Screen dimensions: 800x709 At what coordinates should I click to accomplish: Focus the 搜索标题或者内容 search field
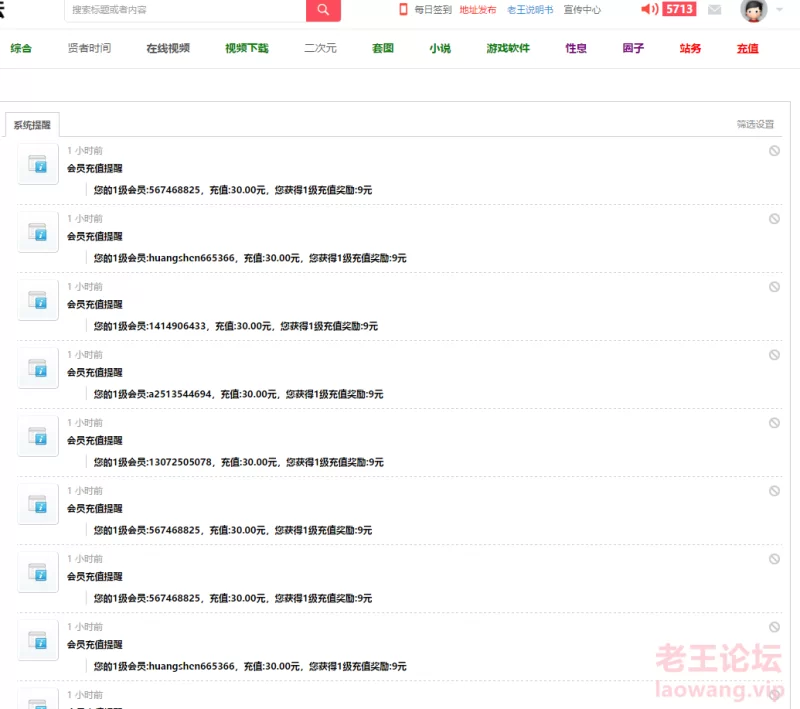(185, 10)
